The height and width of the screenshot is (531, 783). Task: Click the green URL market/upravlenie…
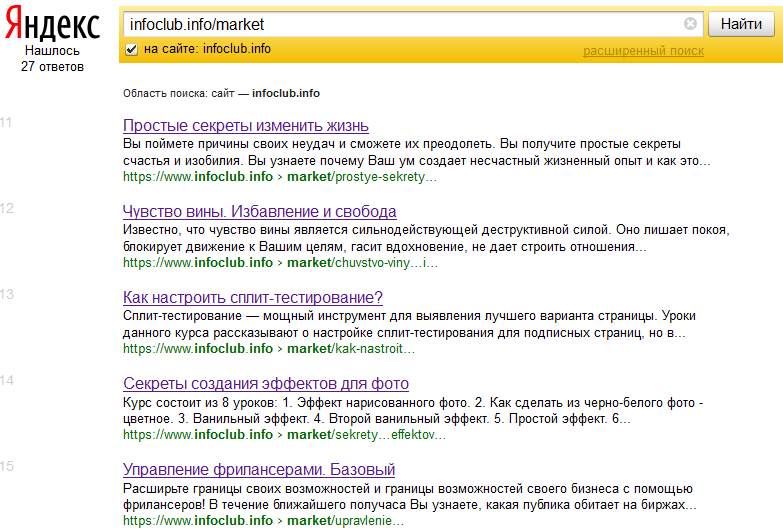263,521
